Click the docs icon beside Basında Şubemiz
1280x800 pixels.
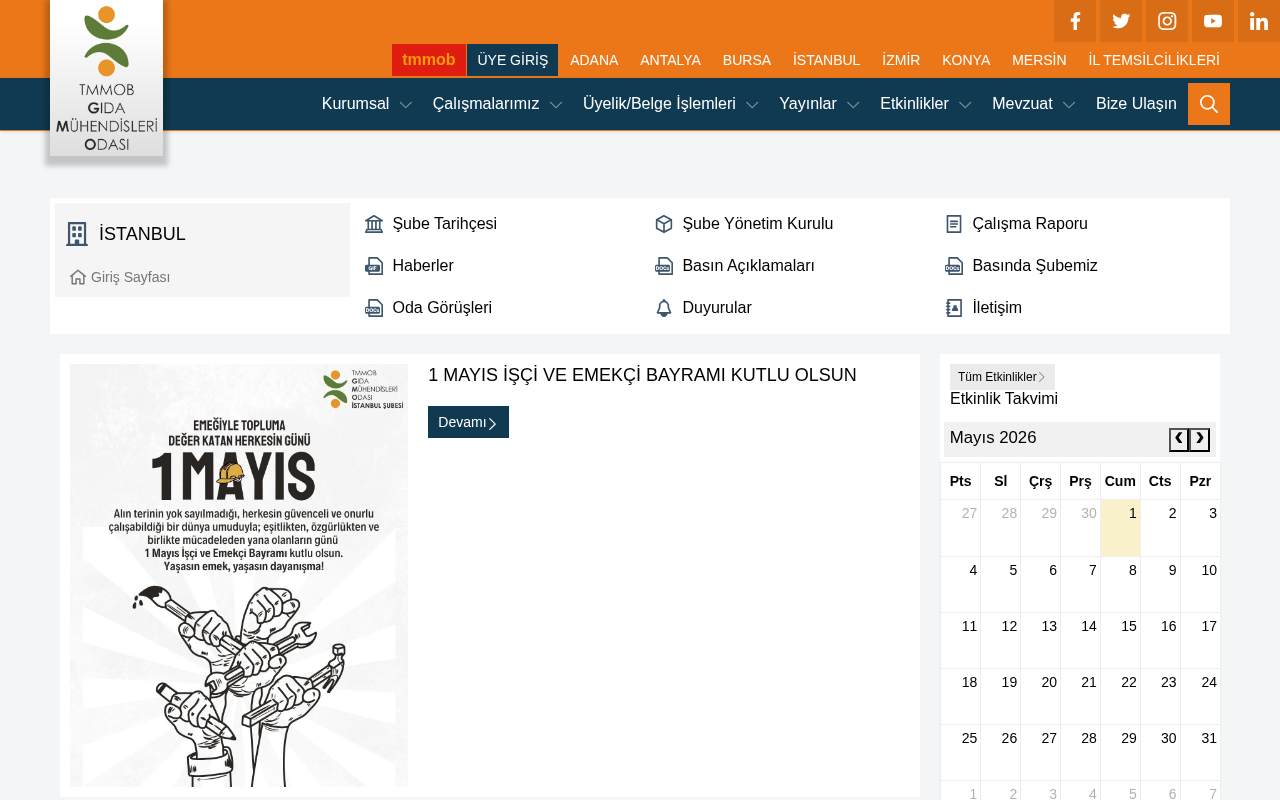point(954,266)
